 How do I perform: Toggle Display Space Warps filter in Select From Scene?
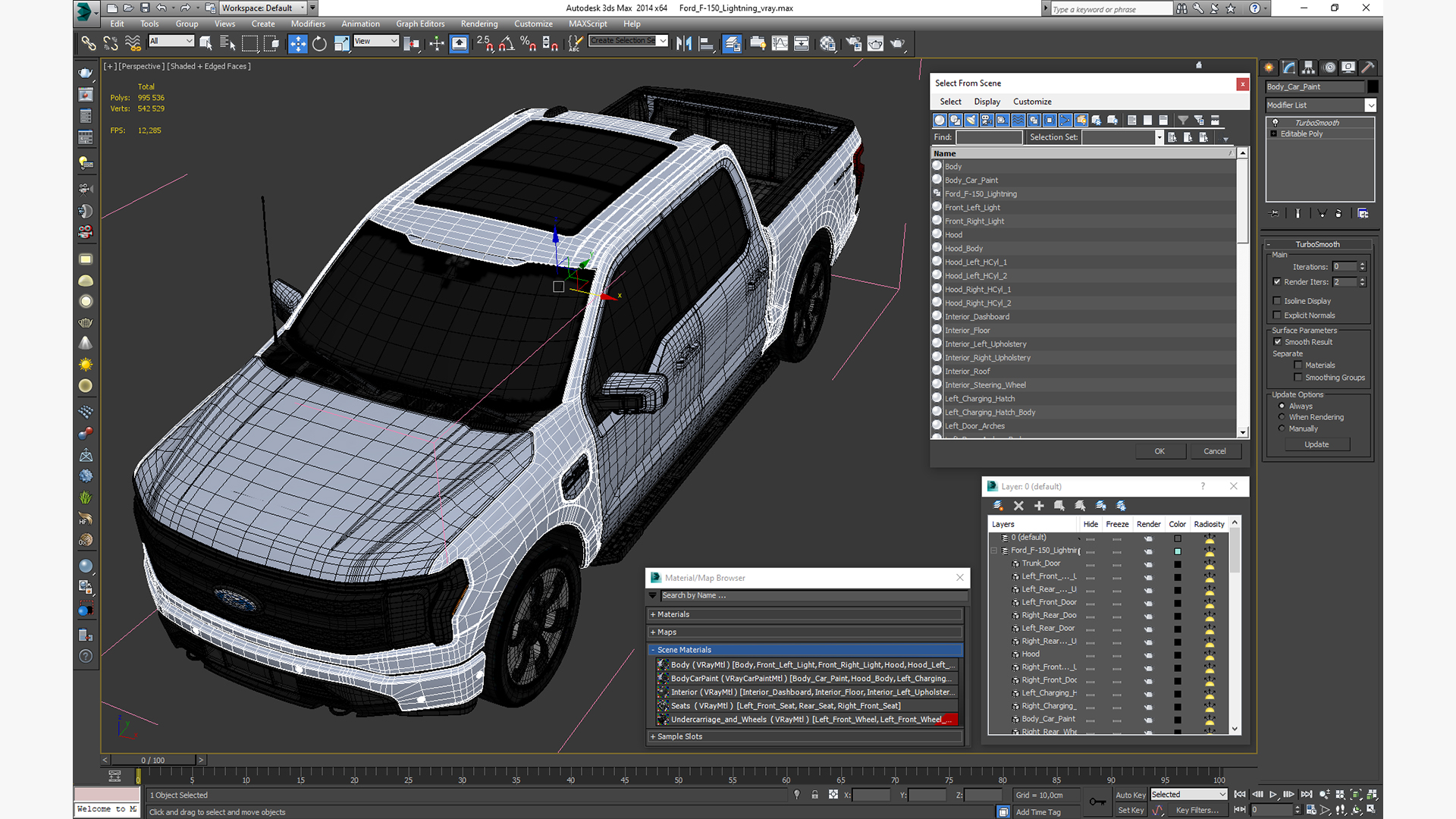coord(1018,120)
